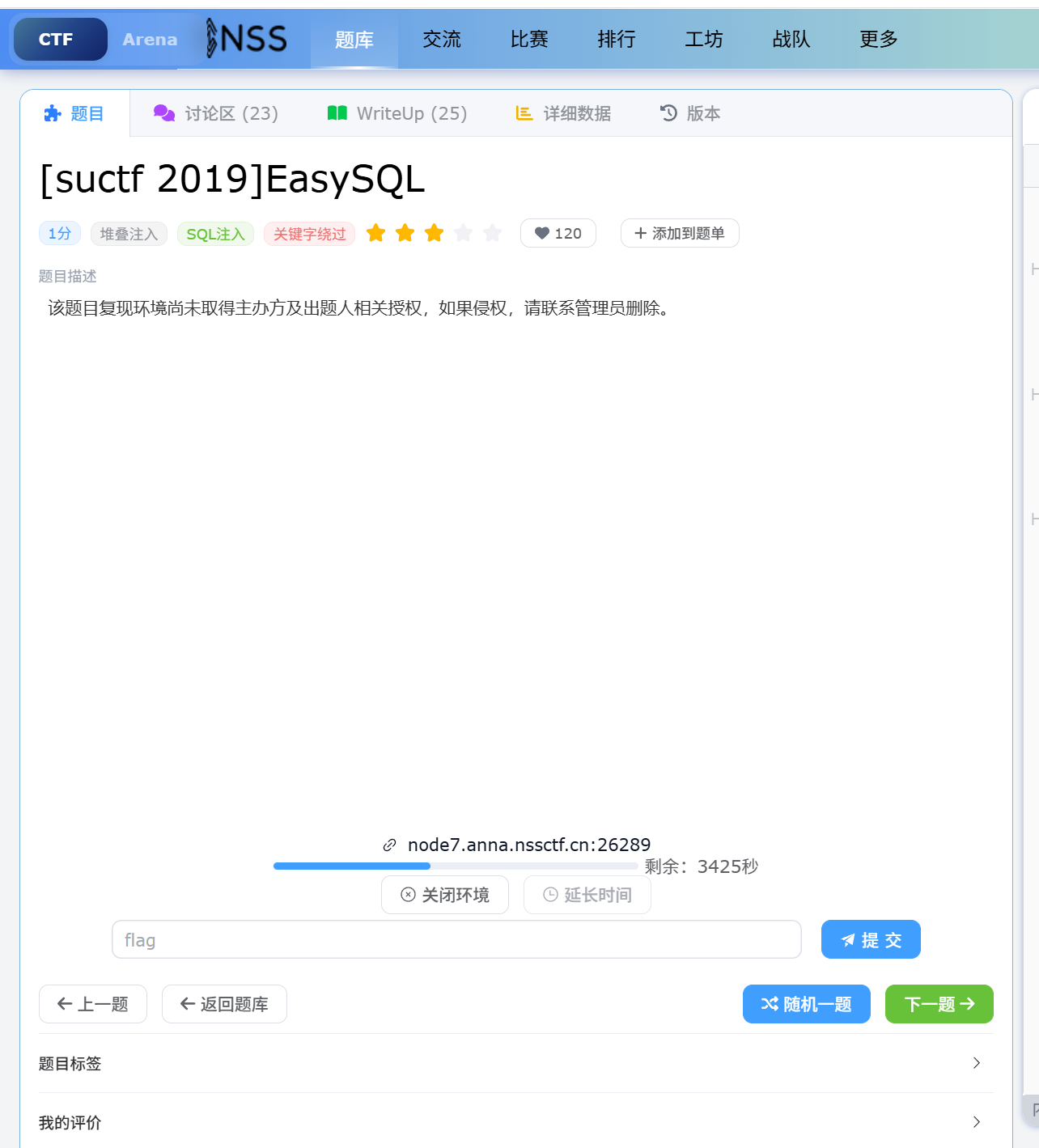
Task: Click the 关闭环境 button
Action: click(445, 896)
